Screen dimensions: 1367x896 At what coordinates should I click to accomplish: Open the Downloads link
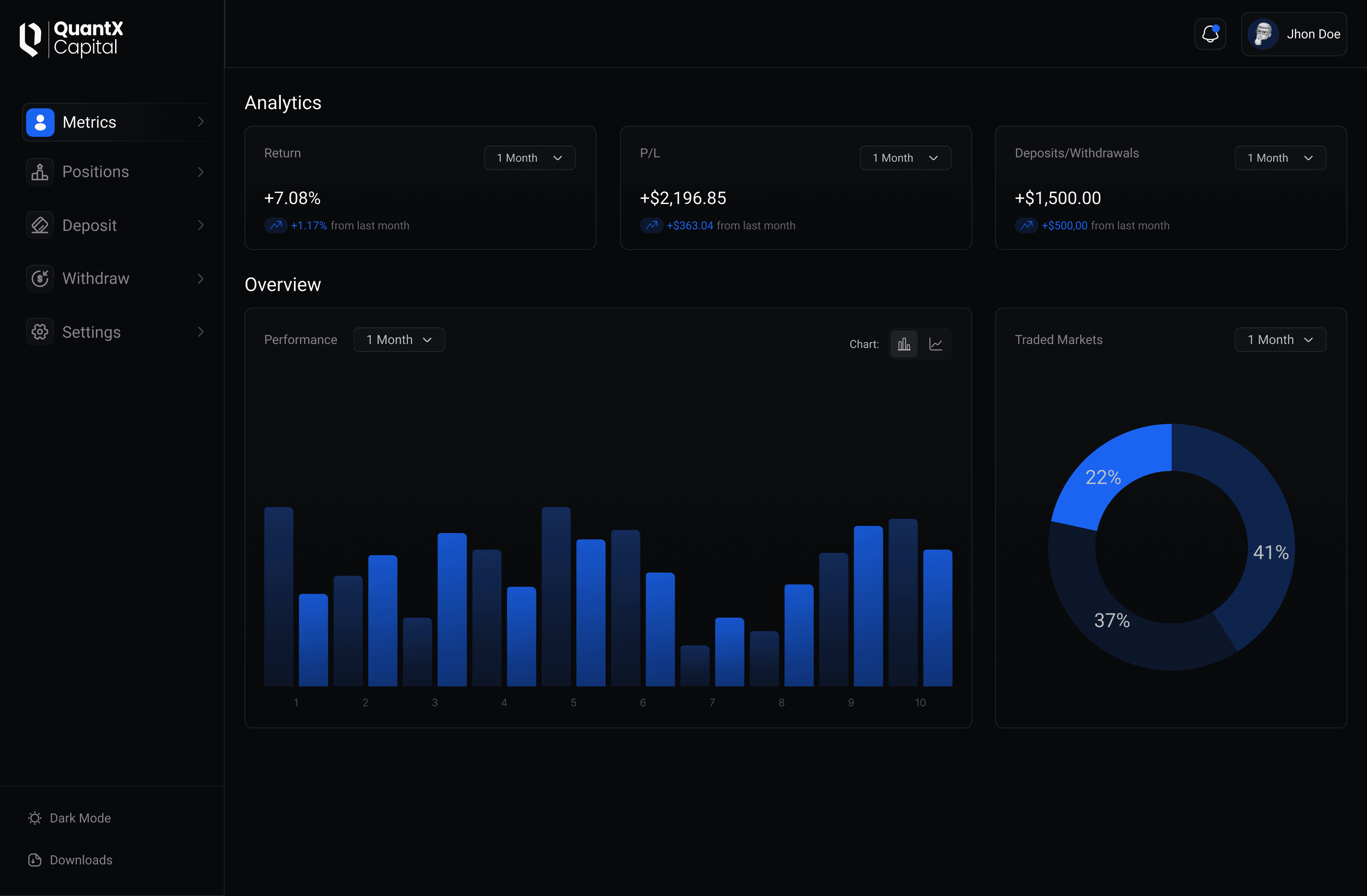click(x=81, y=860)
